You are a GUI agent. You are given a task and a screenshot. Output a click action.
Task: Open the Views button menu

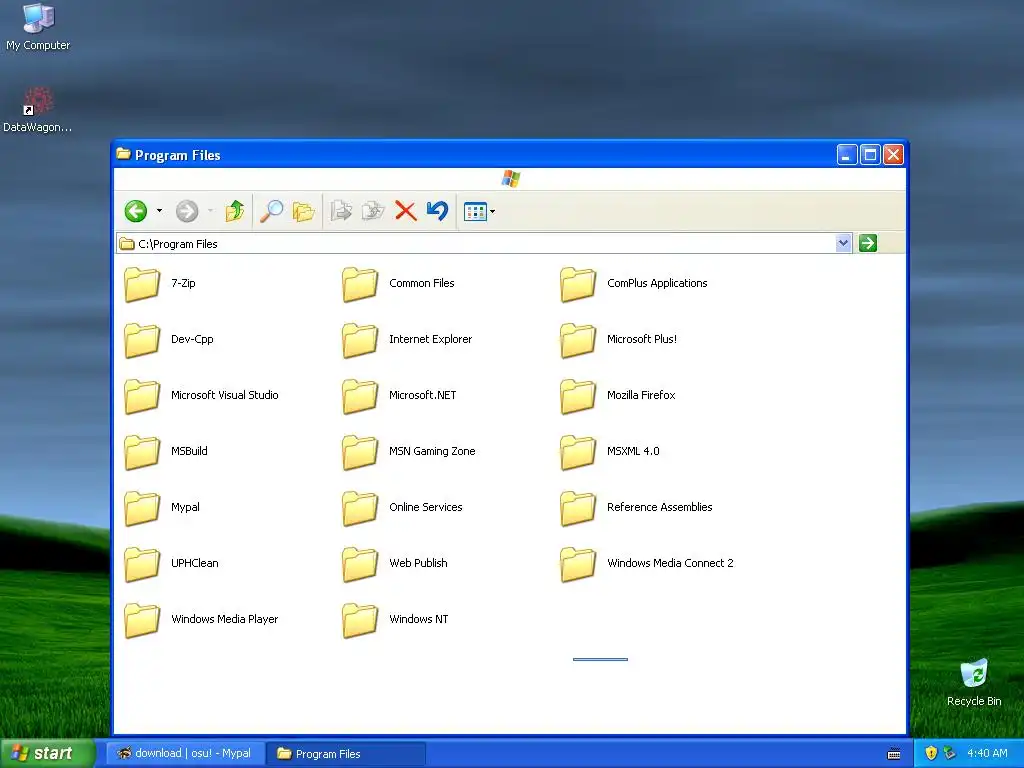tap(479, 212)
